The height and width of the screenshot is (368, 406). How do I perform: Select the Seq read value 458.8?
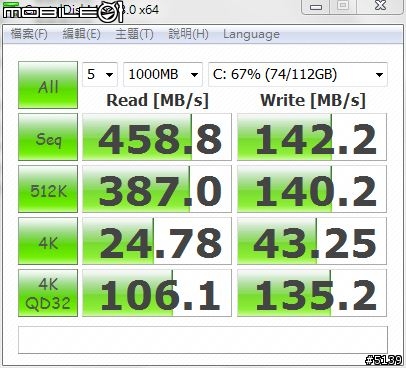[157, 137]
